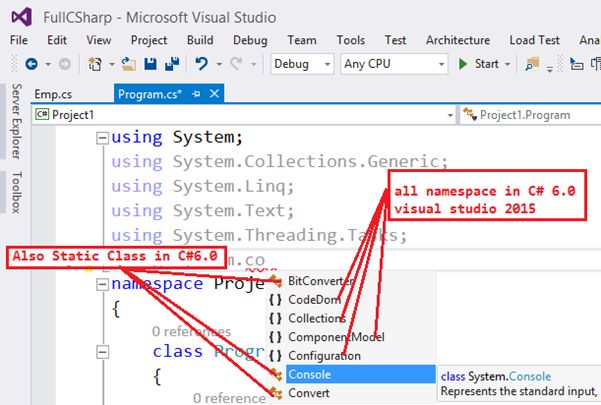The height and width of the screenshot is (405, 601).
Task: Click the namespace braces icon next to CodeDom
Action: click(x=275, y=299)
